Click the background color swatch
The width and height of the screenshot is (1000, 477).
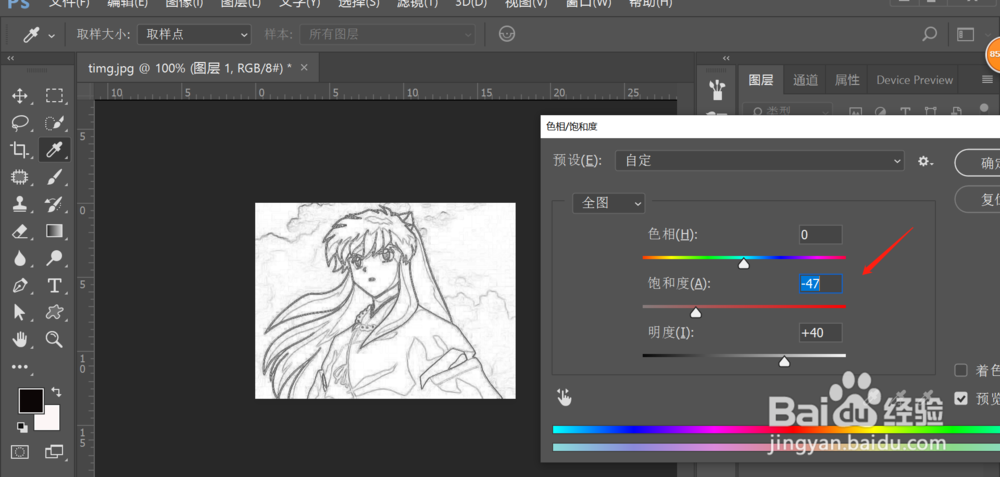coord(51,422)
